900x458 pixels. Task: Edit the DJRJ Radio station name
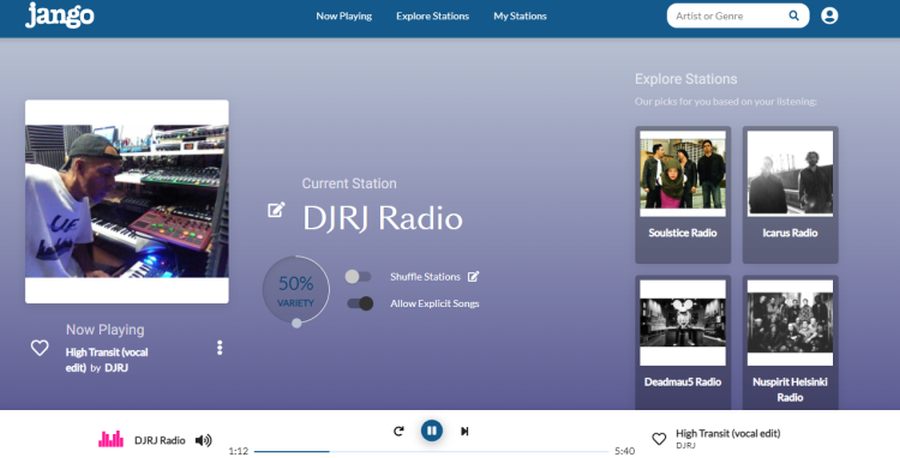coord(276,209)
